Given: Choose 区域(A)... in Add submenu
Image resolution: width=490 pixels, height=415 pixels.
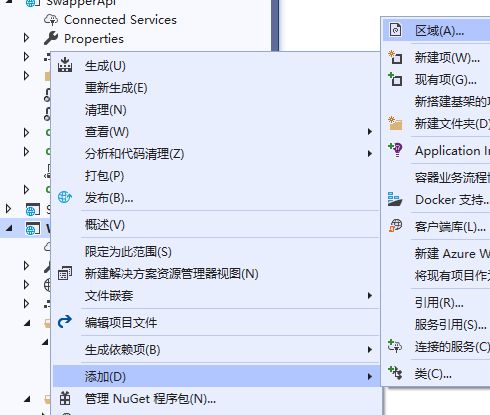Looking at the screenshot, I should point(439,31).
